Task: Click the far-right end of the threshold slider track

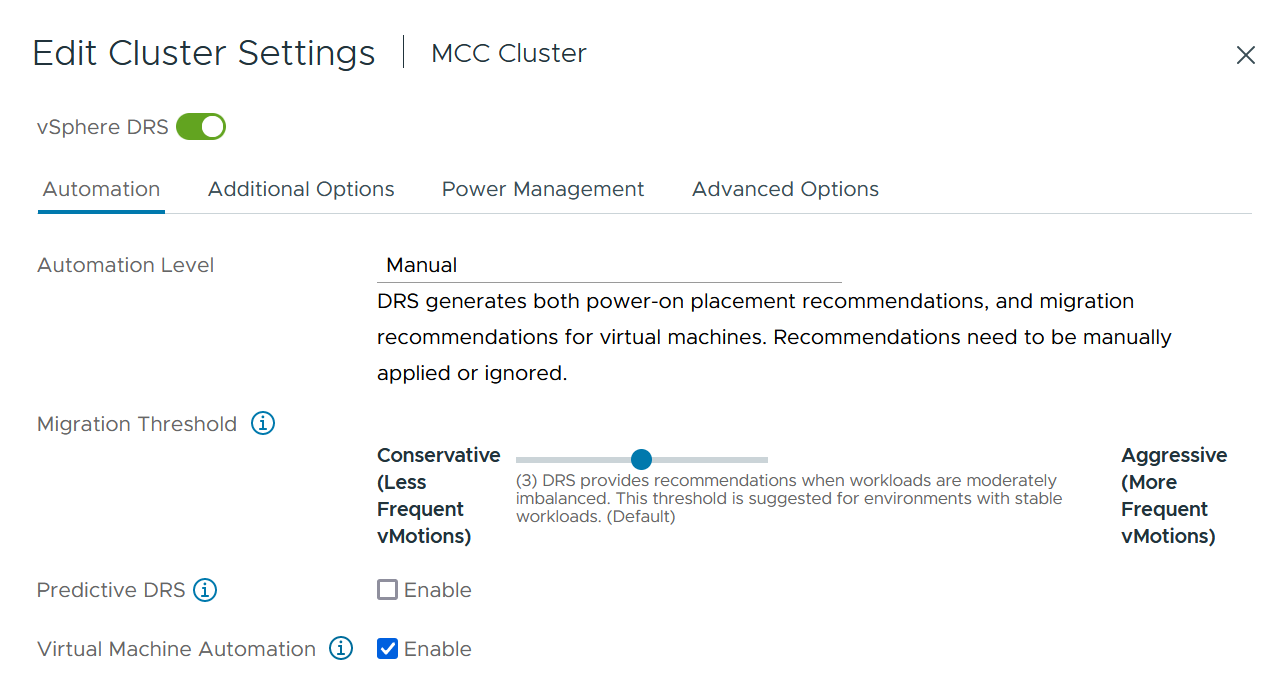Action: click(x=765, y=459)
